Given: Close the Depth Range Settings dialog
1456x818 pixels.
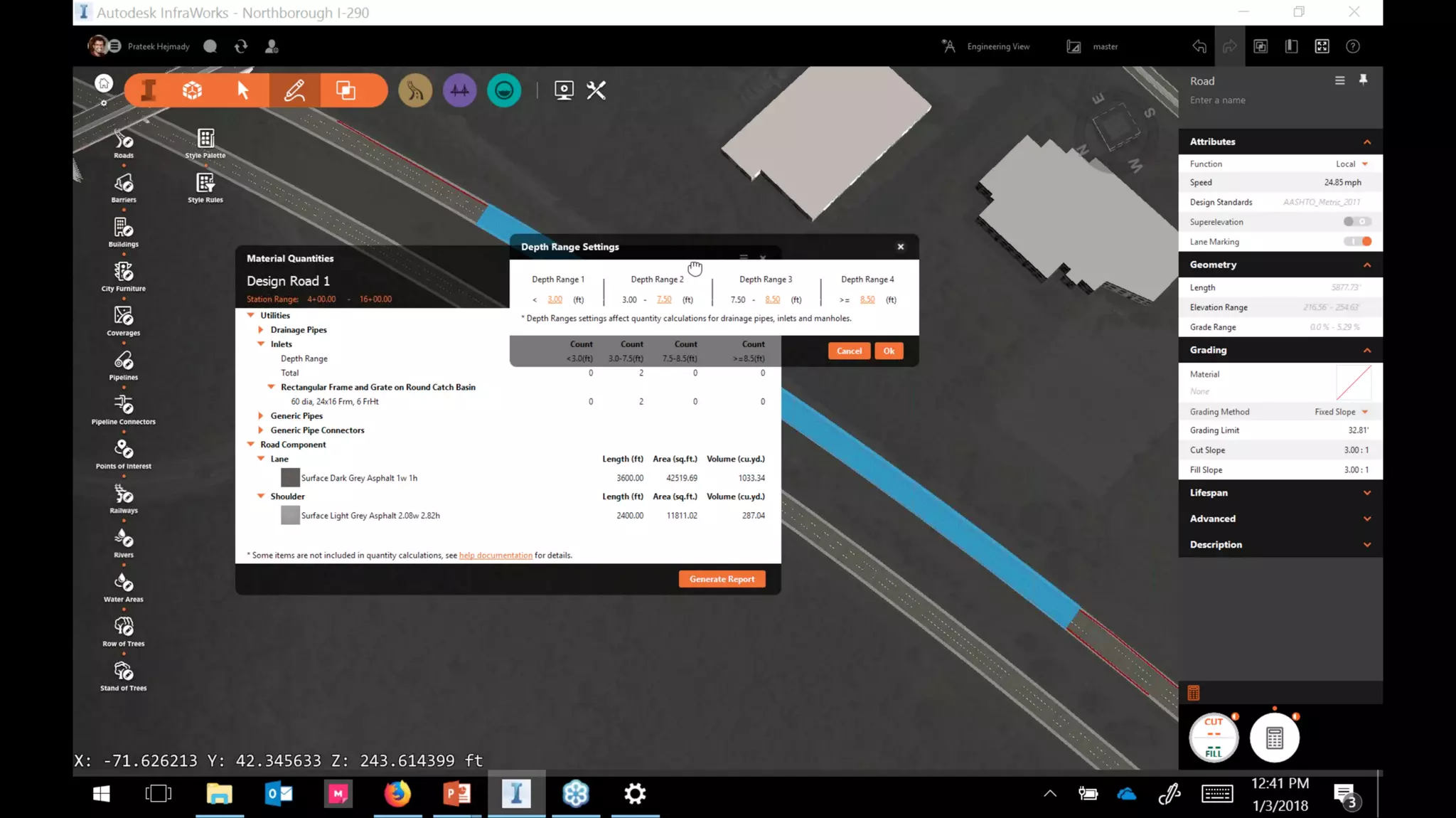Looking at the screenshot, I should coord(901,247).
